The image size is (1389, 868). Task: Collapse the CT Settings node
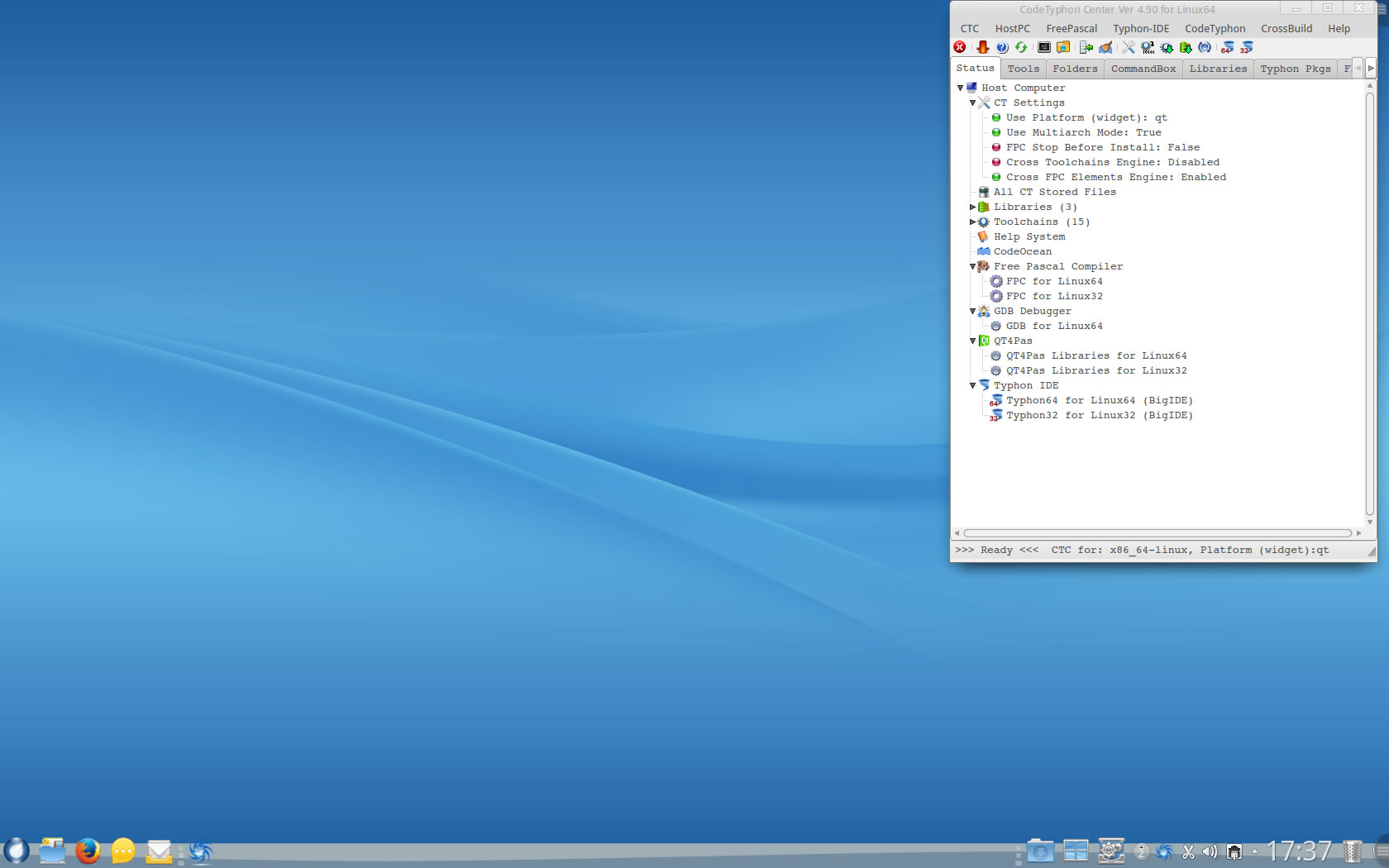[972, 103]
